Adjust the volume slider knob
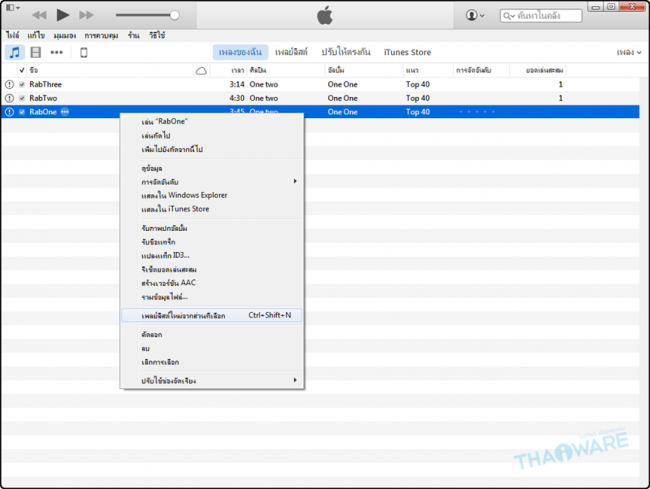 [x=175, y=15]
